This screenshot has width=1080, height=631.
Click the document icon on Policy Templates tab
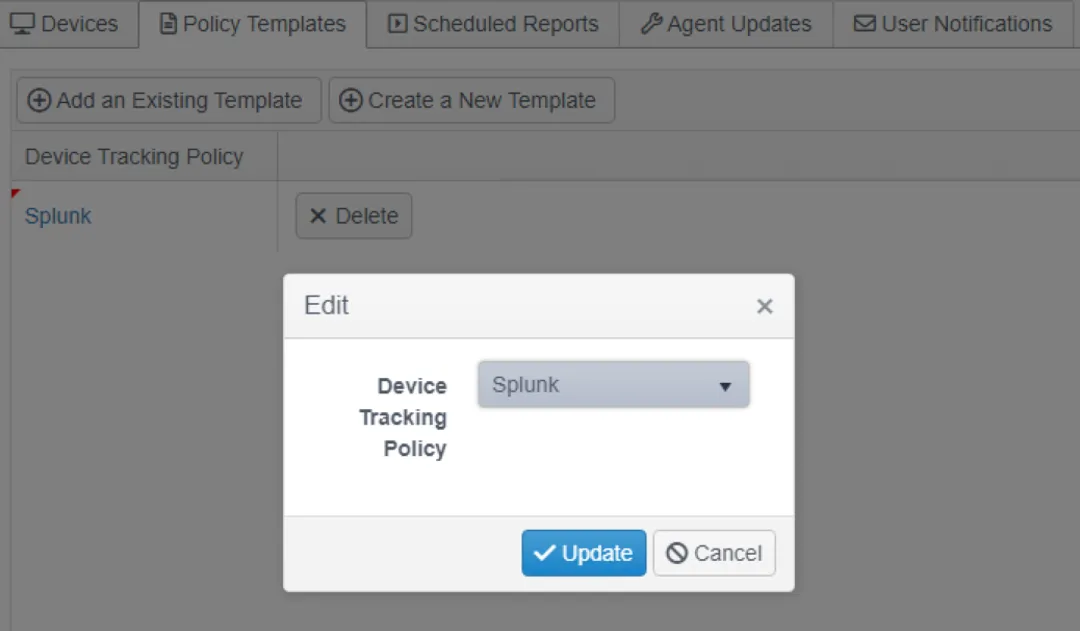point(167,23)
